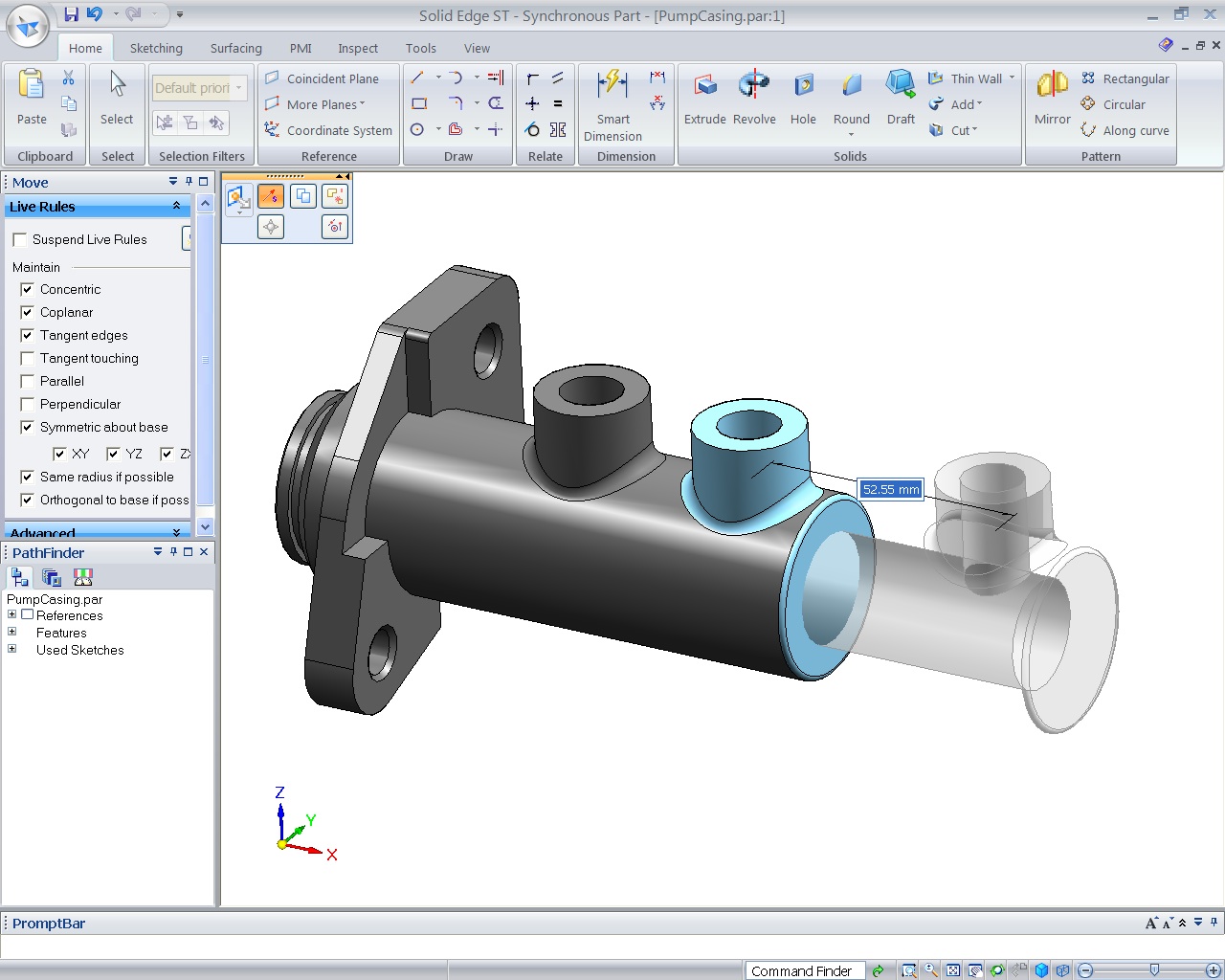The image size is (1225, 980).
Task: Click the Thin Wall tool
Action: coord(966,78)
